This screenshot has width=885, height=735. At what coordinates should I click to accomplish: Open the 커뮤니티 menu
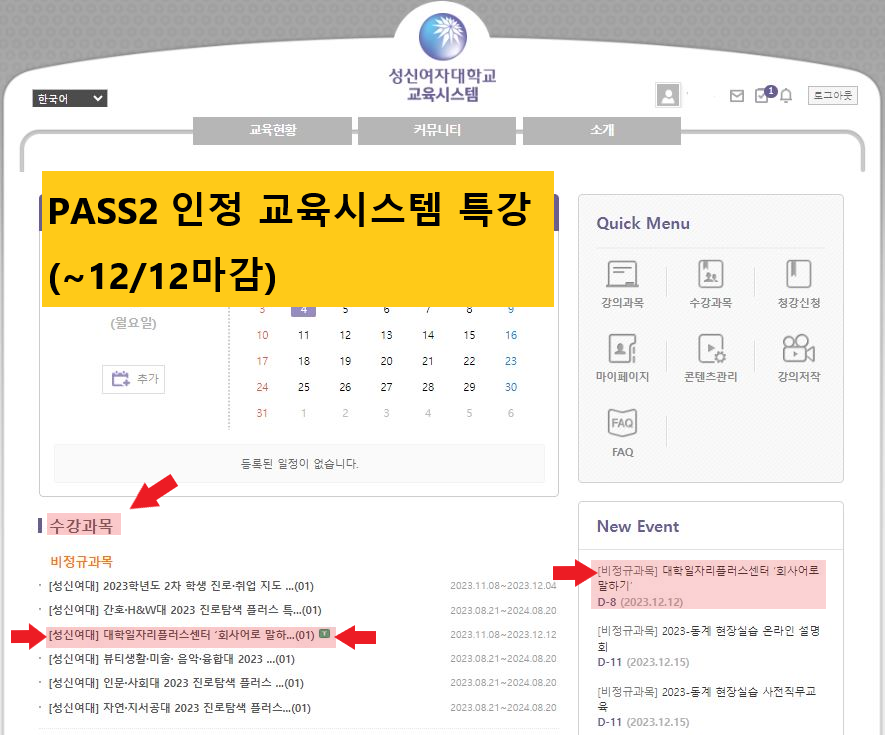pos(437,130)
